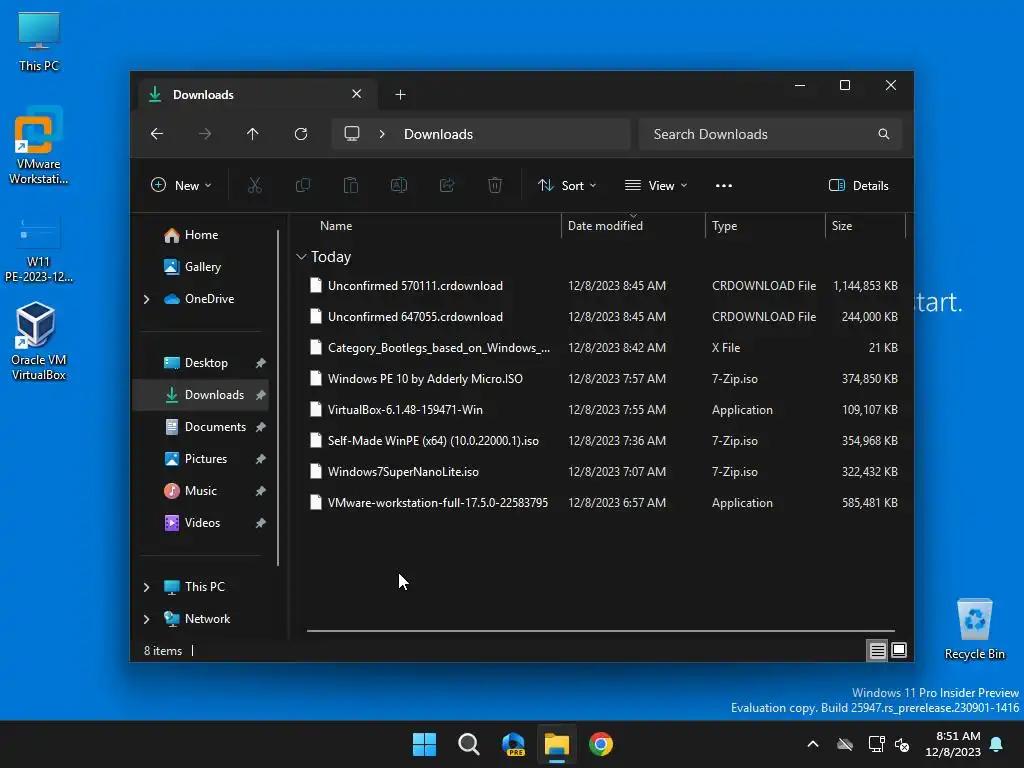Navigate up one folder level
Viewport: 1024px width, 768px height.
(x=253, y=134)
